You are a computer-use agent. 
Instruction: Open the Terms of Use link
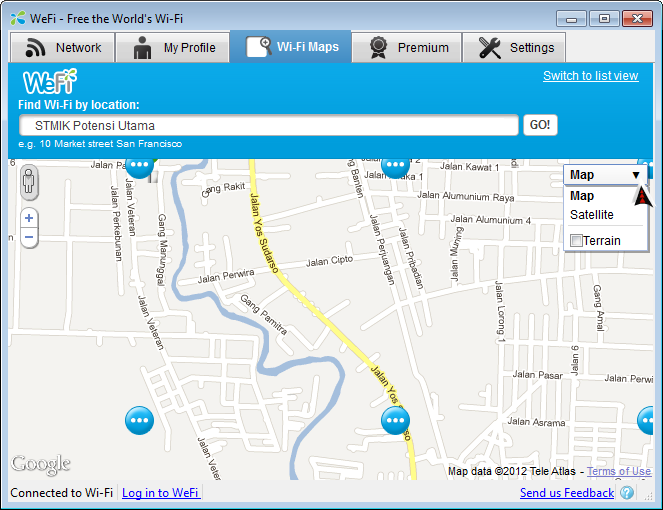coord(619,471)
